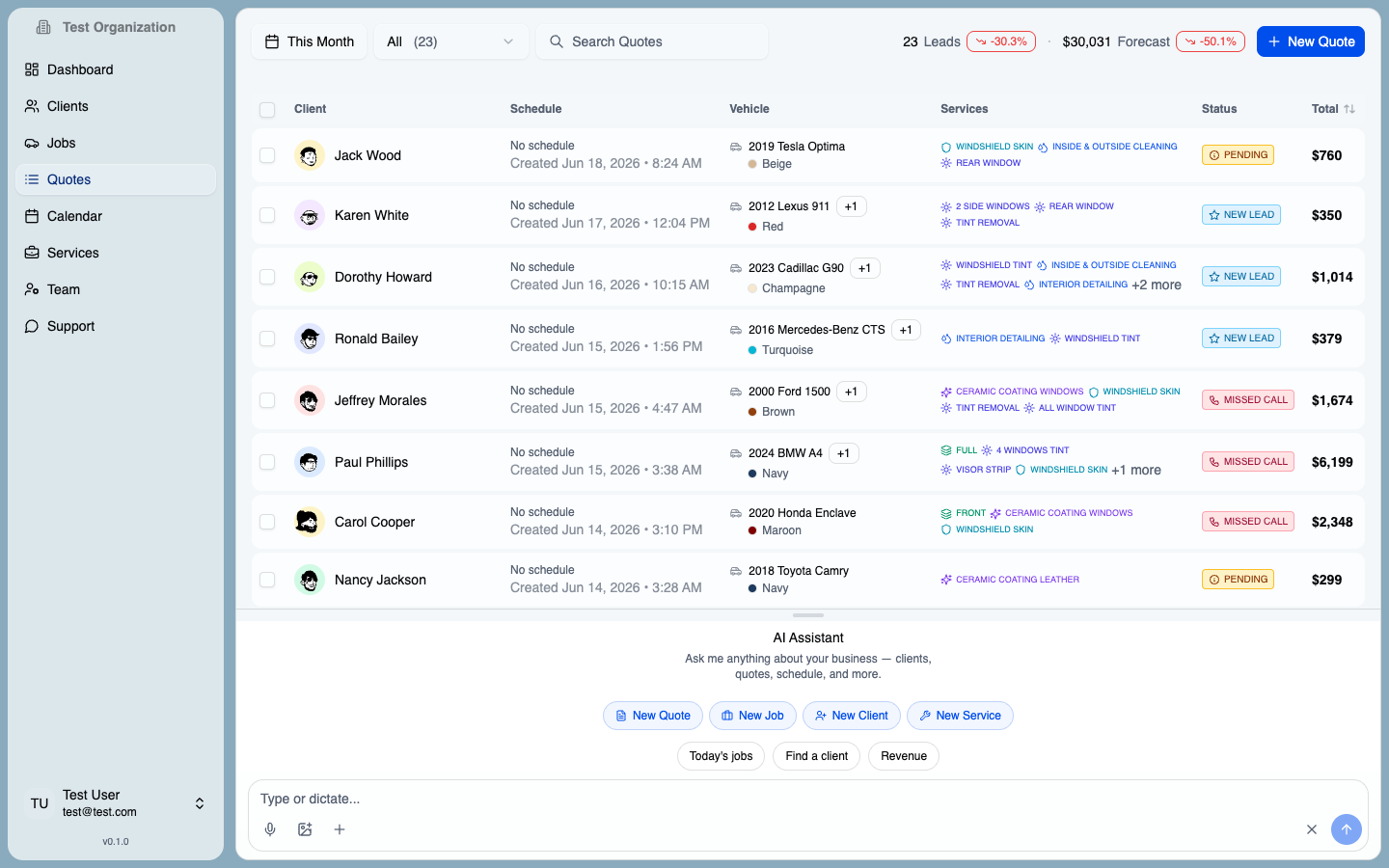This screenshot has height=868, width=1389.
Task: Click the New Client assistant chip
Action: [852, 716]
